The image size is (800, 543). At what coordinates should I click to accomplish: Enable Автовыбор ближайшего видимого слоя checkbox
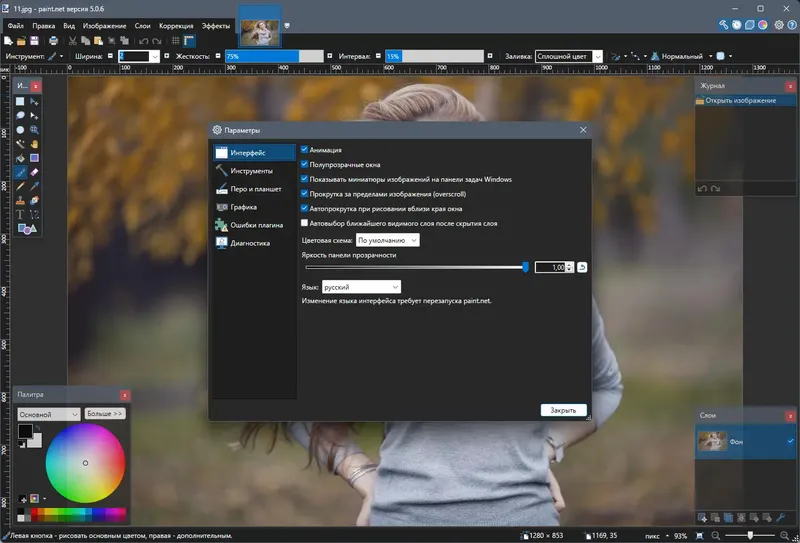[x=305, y=223]
